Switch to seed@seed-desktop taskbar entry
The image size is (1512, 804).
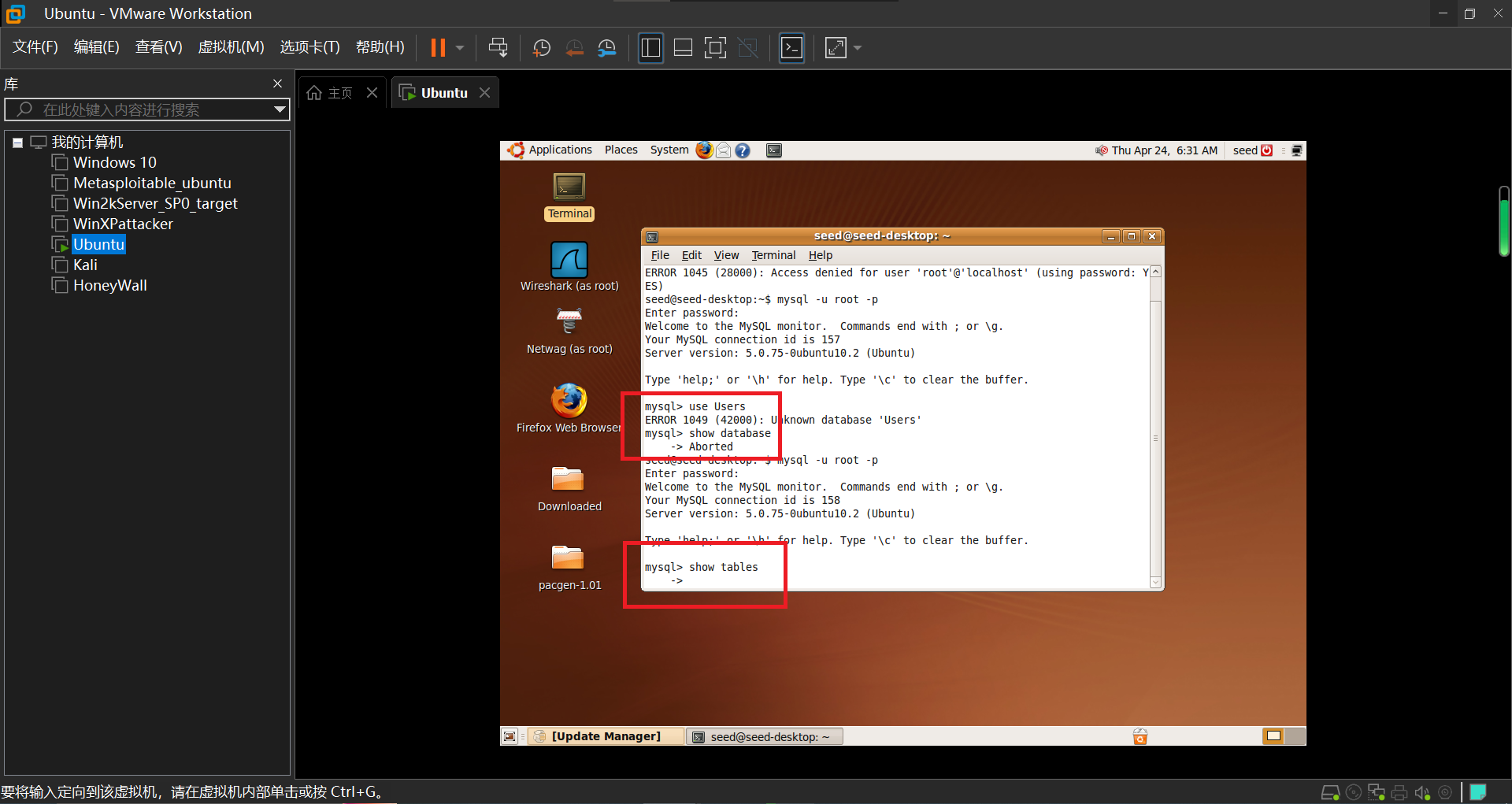(765, 736)
